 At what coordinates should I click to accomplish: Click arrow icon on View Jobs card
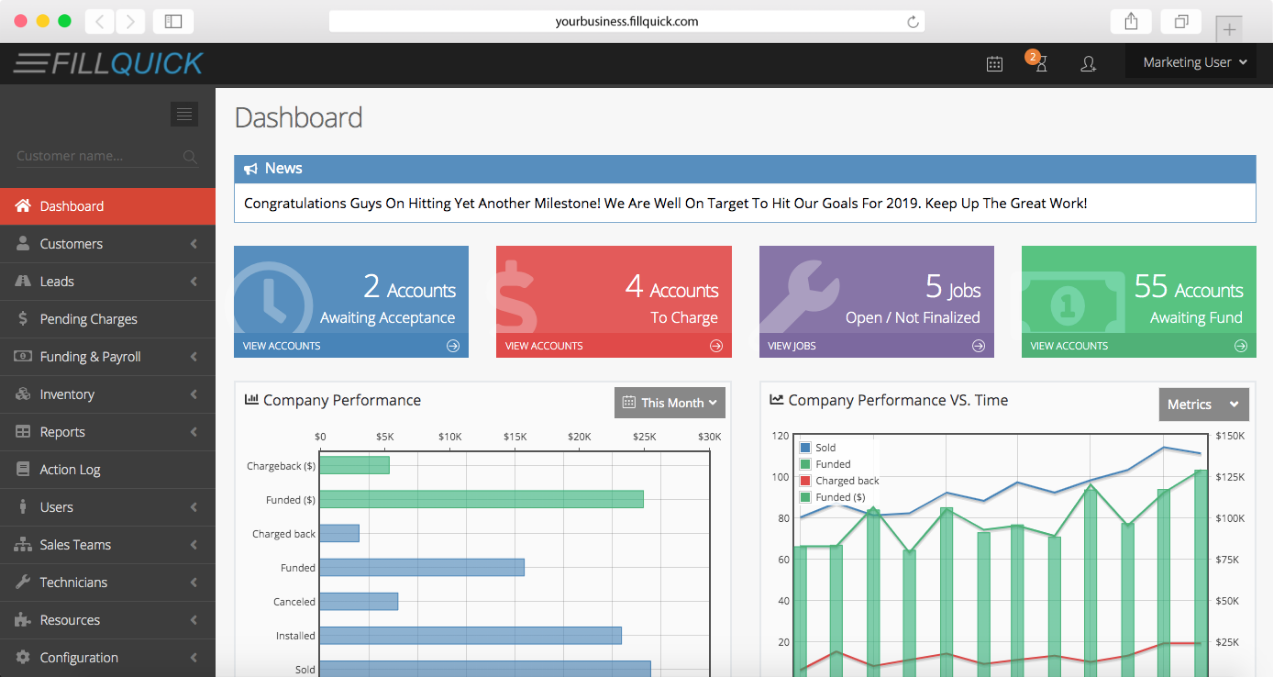coord(978,346)
